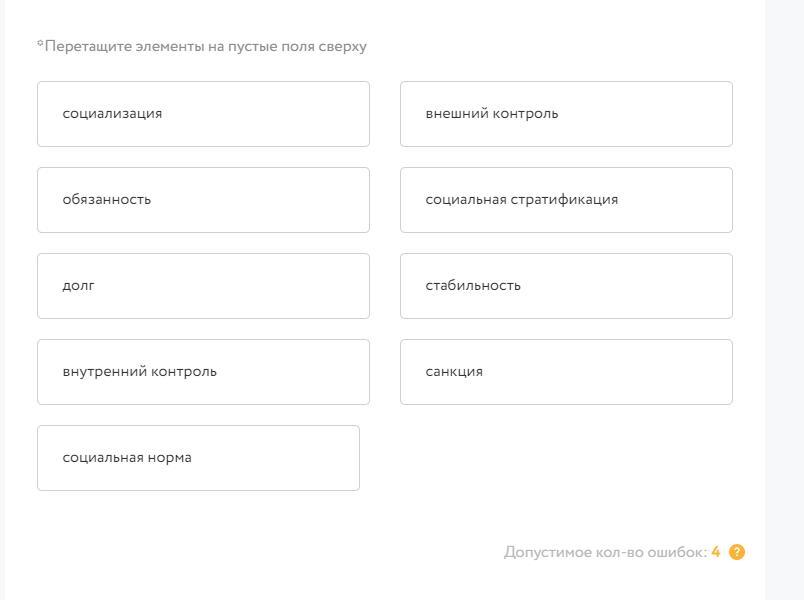
Task: Click the «Перетащите элементы» hint text
Action: [x=202, y=47]
